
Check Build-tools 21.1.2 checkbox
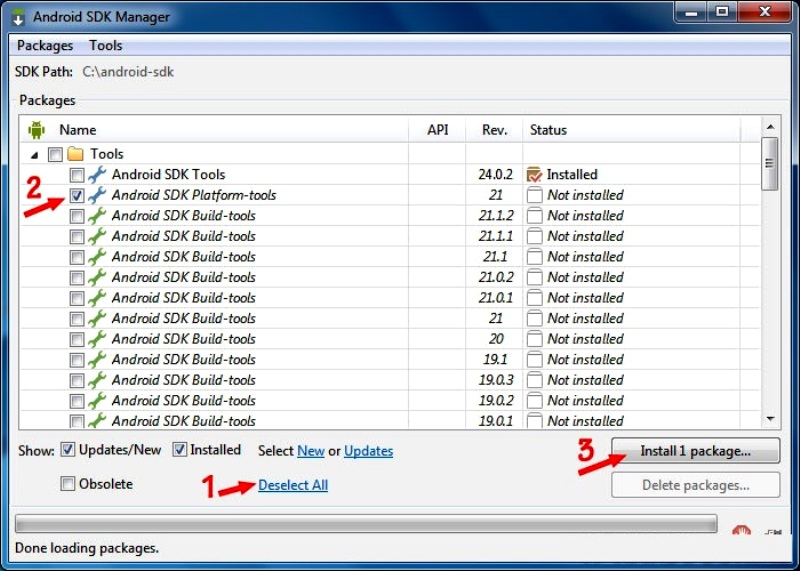[x=77, y=216]
